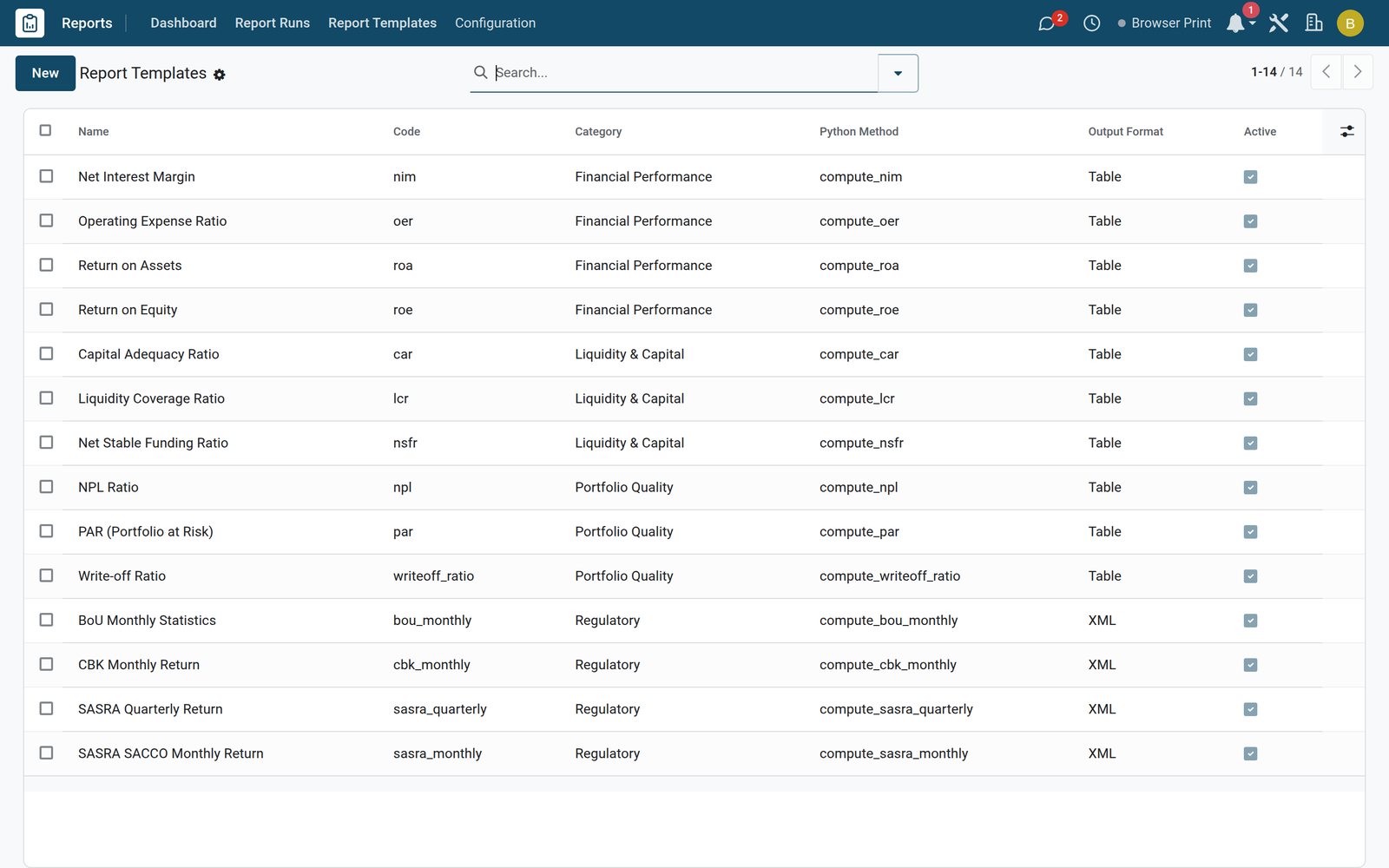The height and width of the screenshot is (868, 1389).
Task: Toggle Active checkbox for CBK Monthly Return
Action: pos(1250,665)
